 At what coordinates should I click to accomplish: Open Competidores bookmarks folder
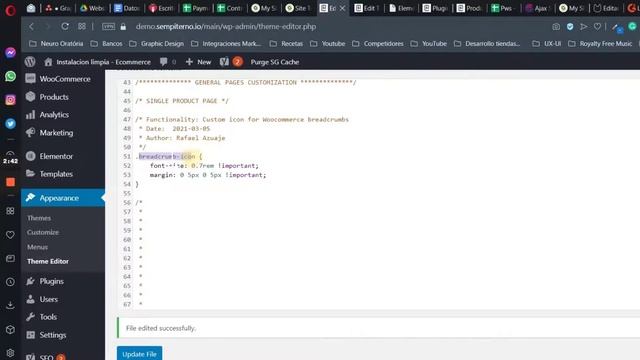point(378,44)
